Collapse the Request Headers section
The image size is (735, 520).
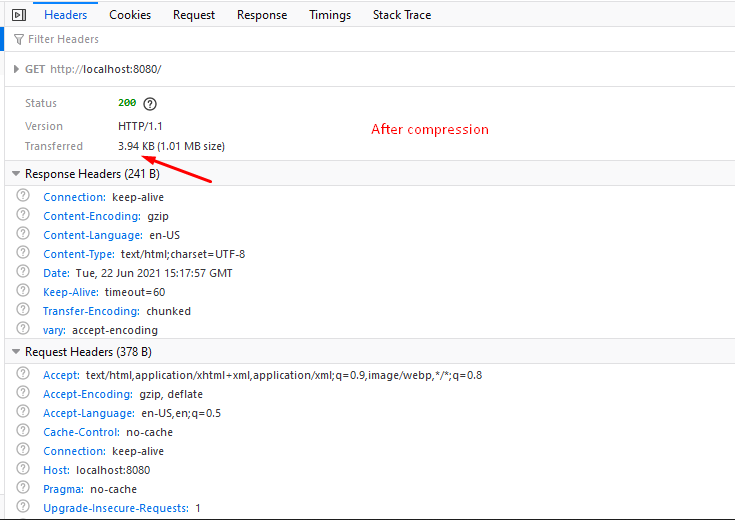click(x=16, y=352)
